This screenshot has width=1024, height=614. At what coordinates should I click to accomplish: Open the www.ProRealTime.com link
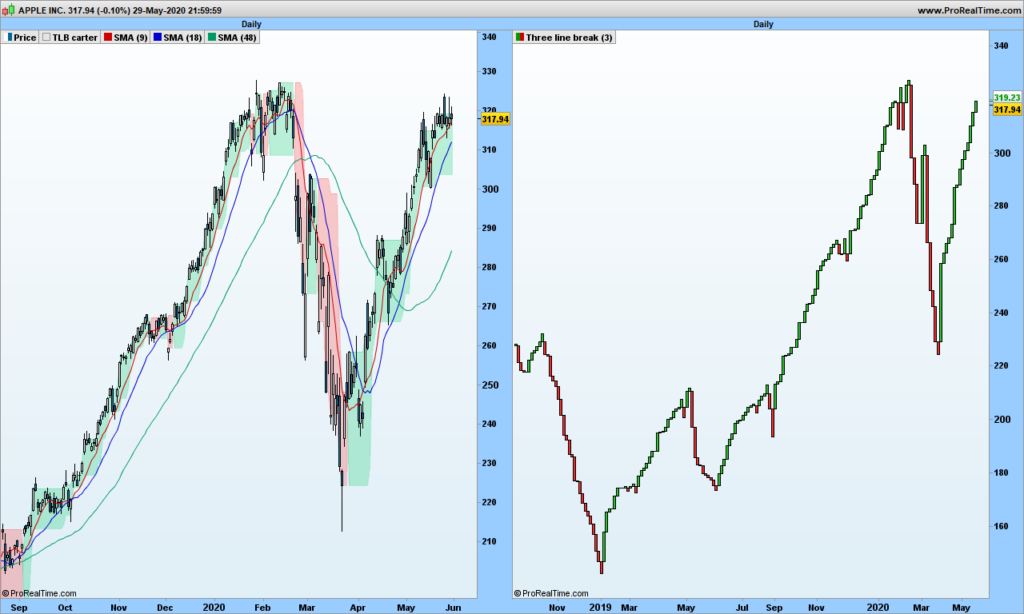(x=968, y=10)
